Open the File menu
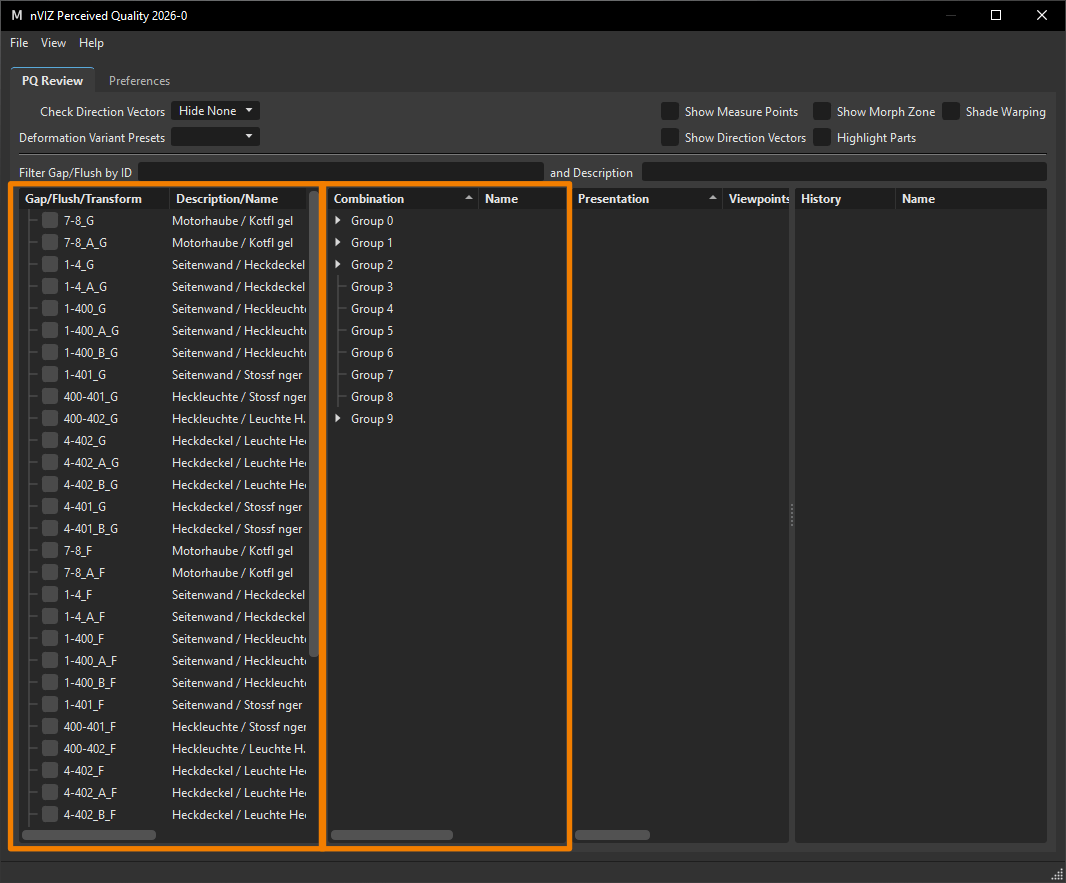Screen dimensions: 1066x883 19,43
